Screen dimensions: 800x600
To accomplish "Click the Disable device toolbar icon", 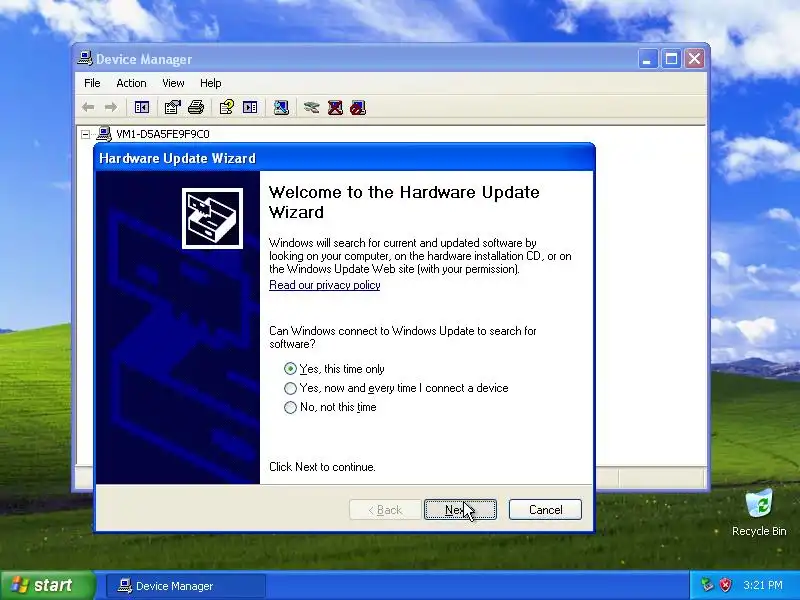I will coord(358,108).
